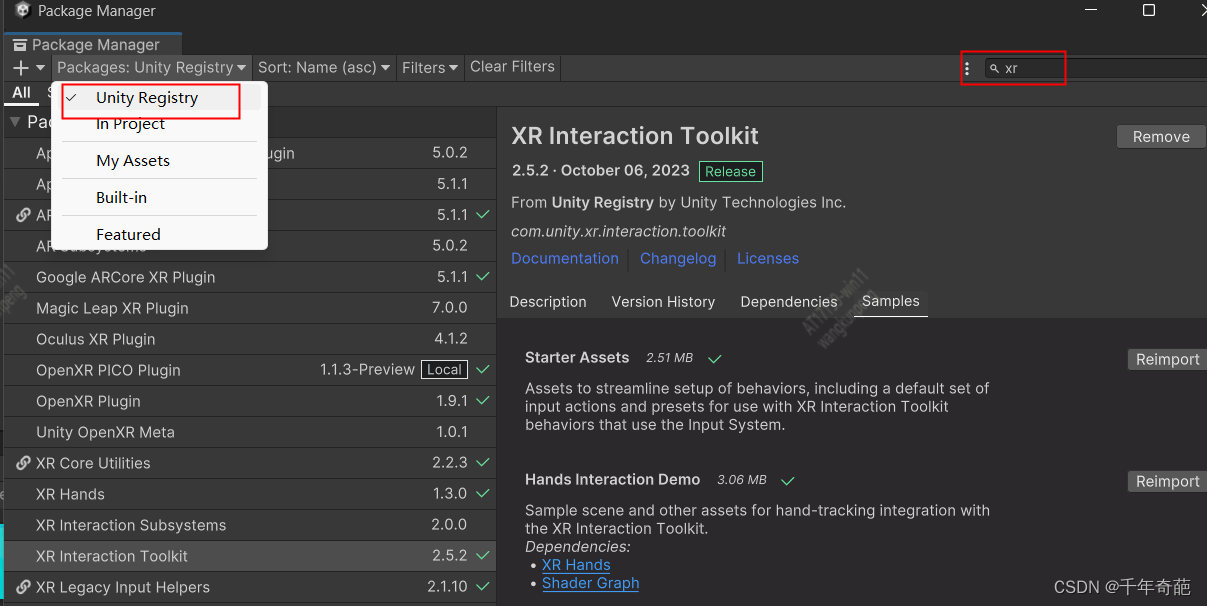Choose In Project from the packages menu
1207x606 pixels.
(130, 124)
